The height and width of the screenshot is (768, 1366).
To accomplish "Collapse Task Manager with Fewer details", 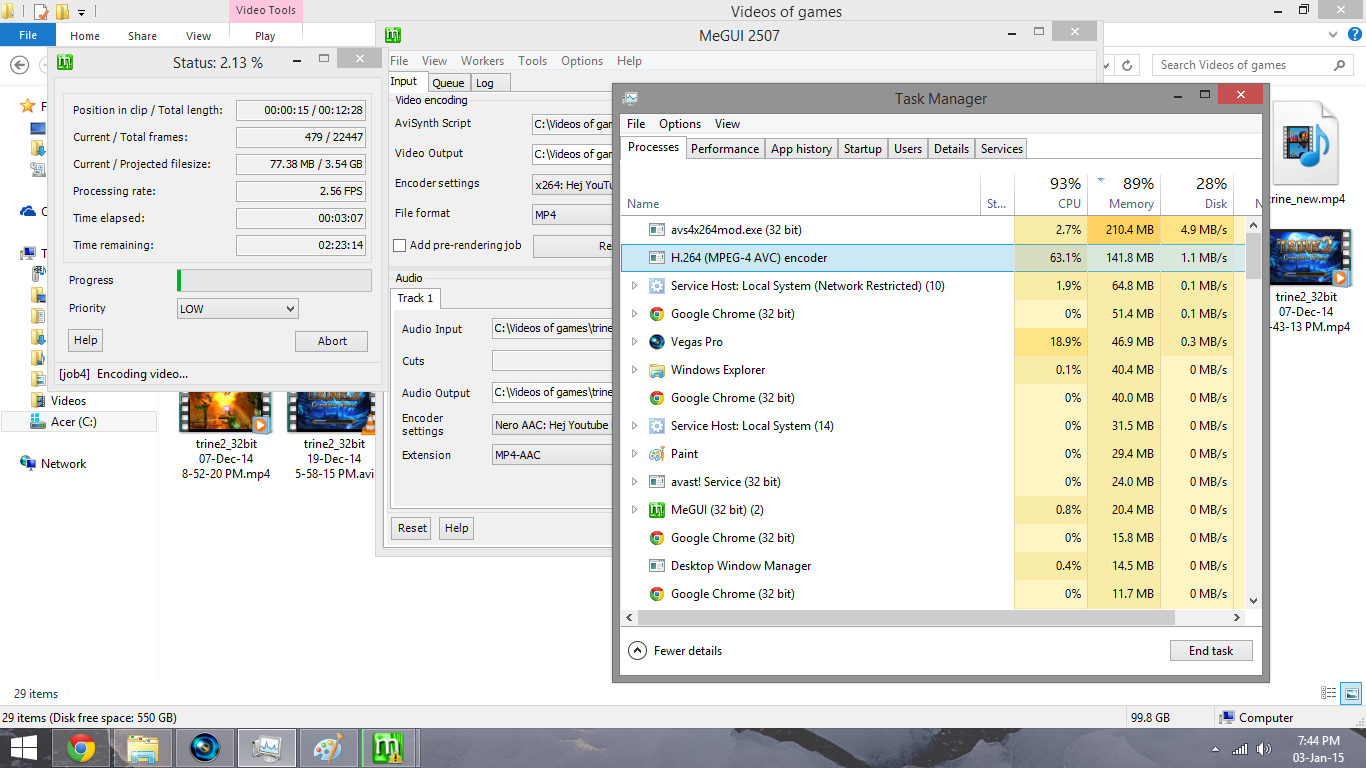I will tap(675, 651).
